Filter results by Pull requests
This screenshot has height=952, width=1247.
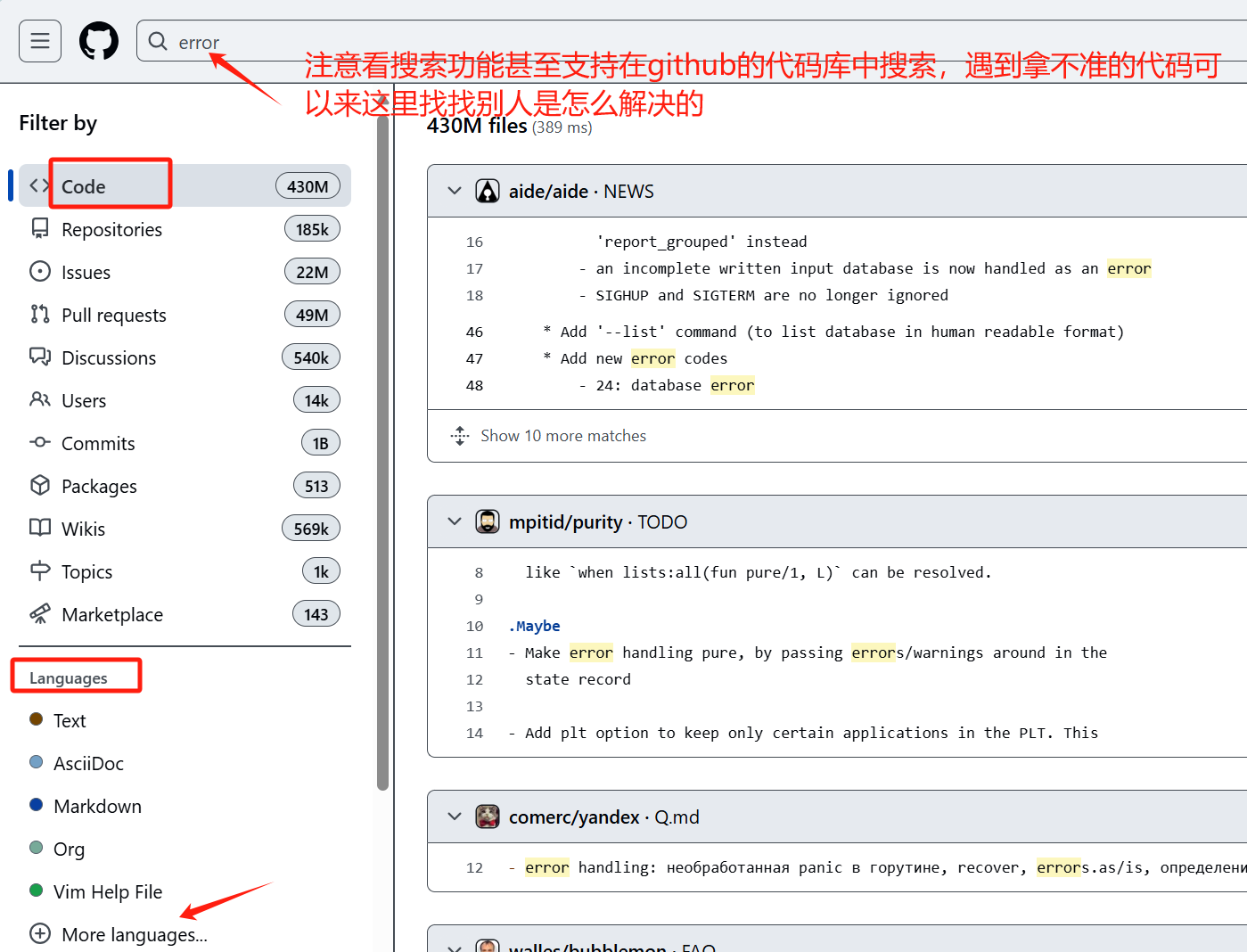coord(185,315)
